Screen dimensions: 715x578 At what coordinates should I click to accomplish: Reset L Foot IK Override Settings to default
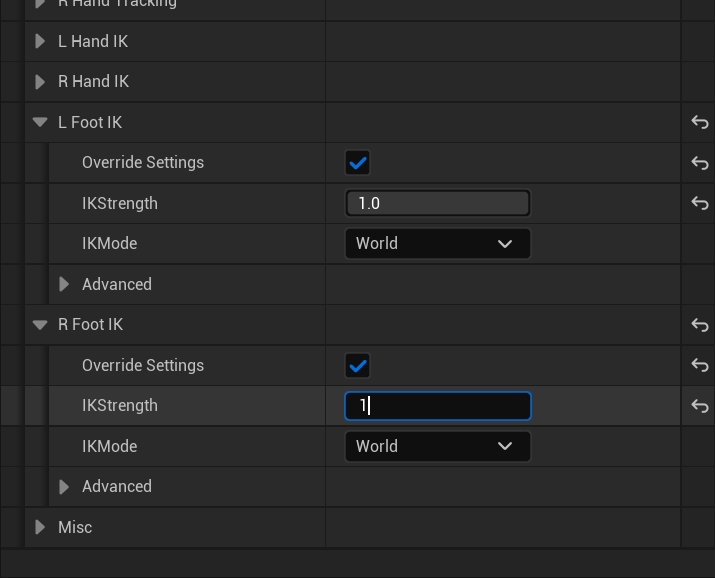click(699, 163)
